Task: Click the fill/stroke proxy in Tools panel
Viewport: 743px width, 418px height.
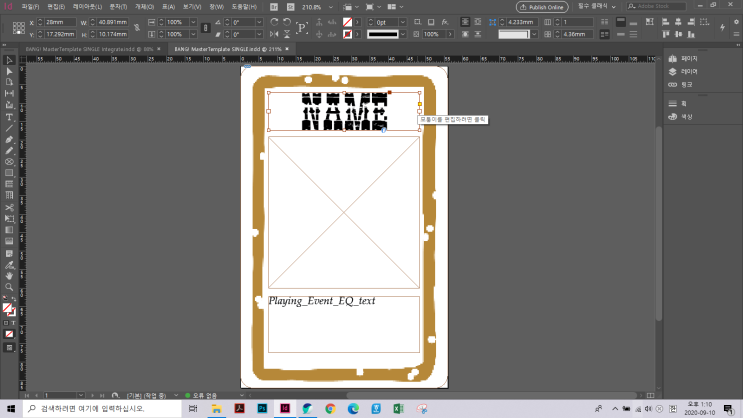Action: (x=8, y=309)
